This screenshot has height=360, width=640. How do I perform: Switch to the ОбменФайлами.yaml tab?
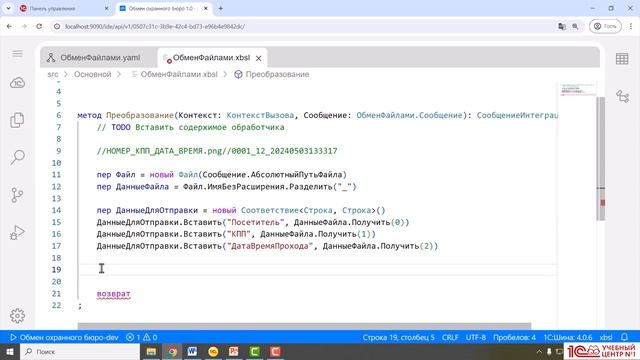click(x=99, y=58)
